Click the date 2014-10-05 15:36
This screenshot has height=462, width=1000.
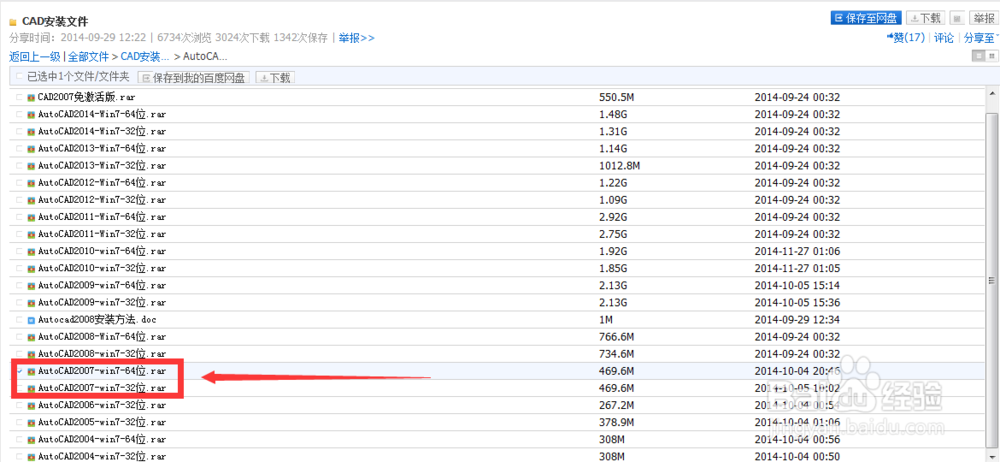point(797,302)
